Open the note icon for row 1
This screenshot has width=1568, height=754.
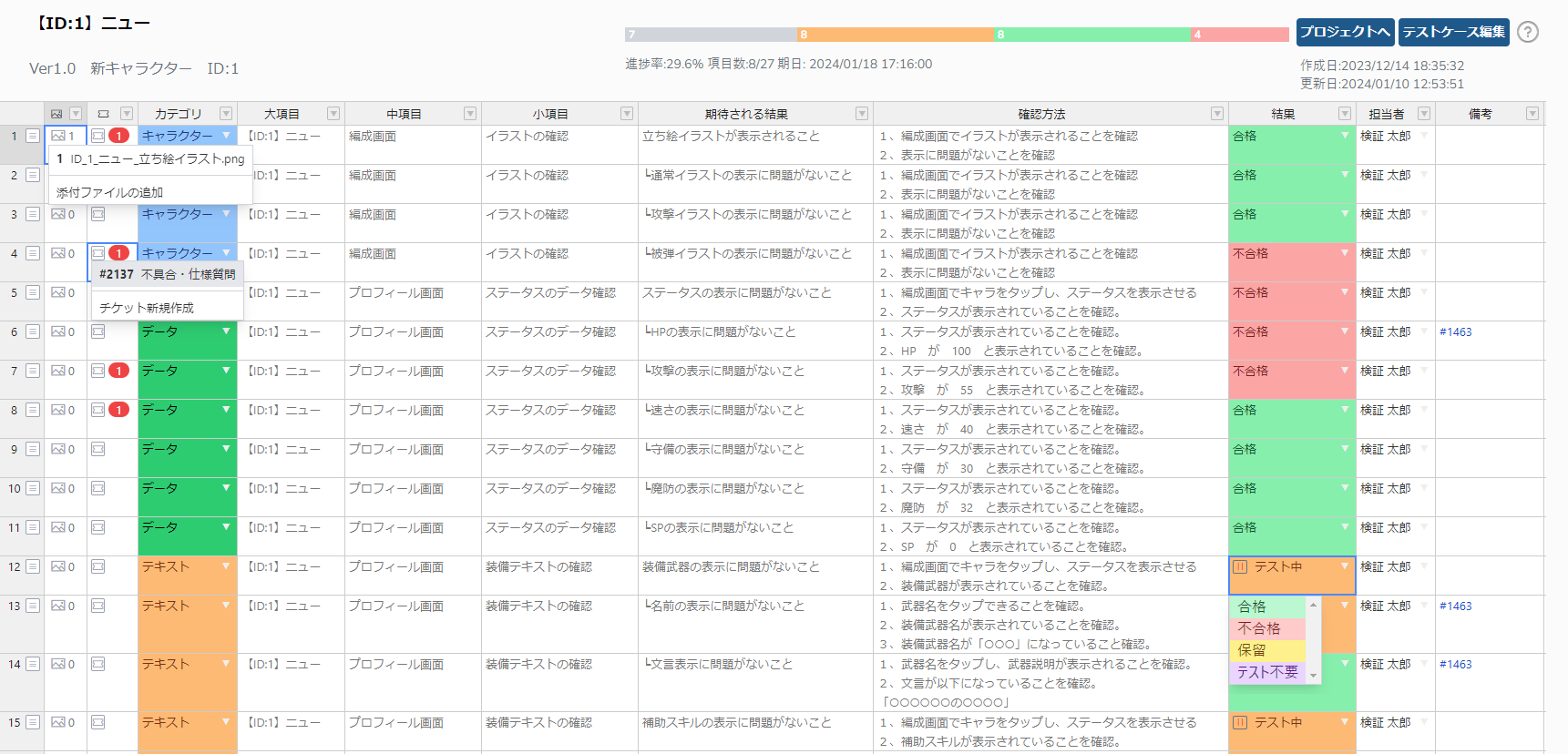33,136
